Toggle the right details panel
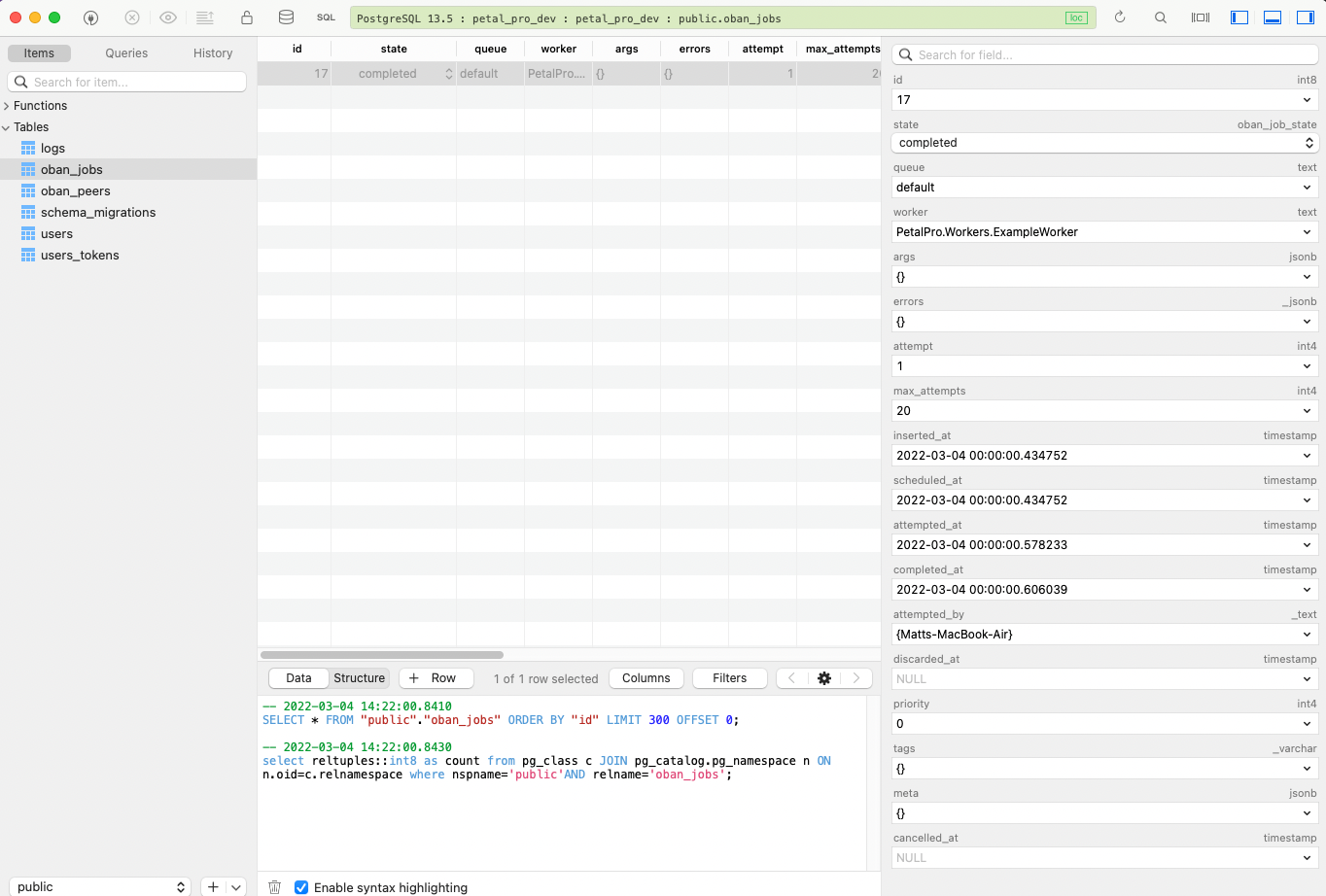1326x896 pixels. point(1306,17)
